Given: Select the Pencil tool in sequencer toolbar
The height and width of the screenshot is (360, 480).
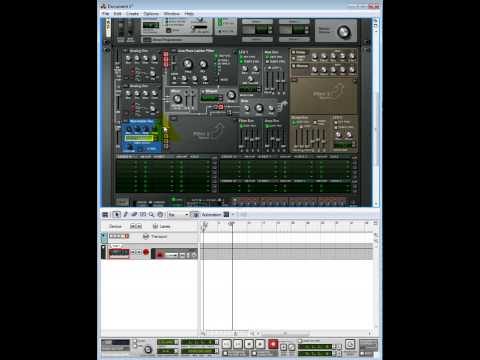Looking at the screenshot, I should 126,215.
